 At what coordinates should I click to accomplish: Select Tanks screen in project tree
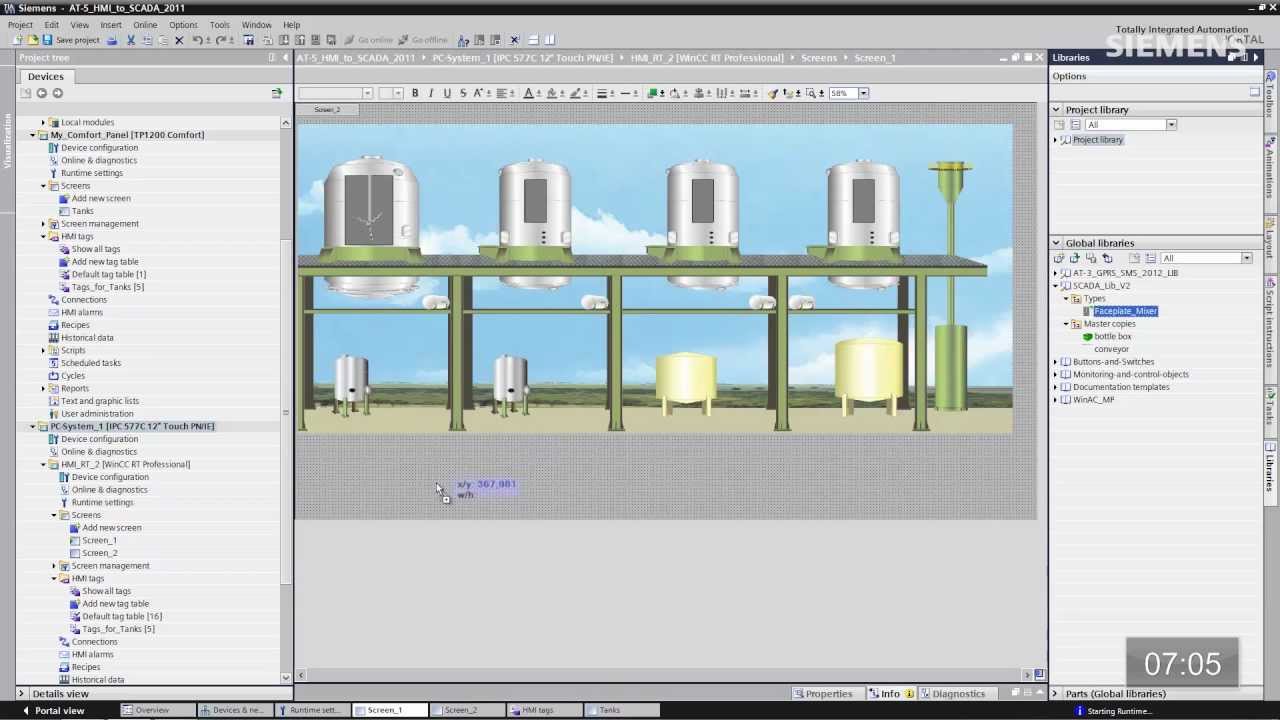pos(82,211)
